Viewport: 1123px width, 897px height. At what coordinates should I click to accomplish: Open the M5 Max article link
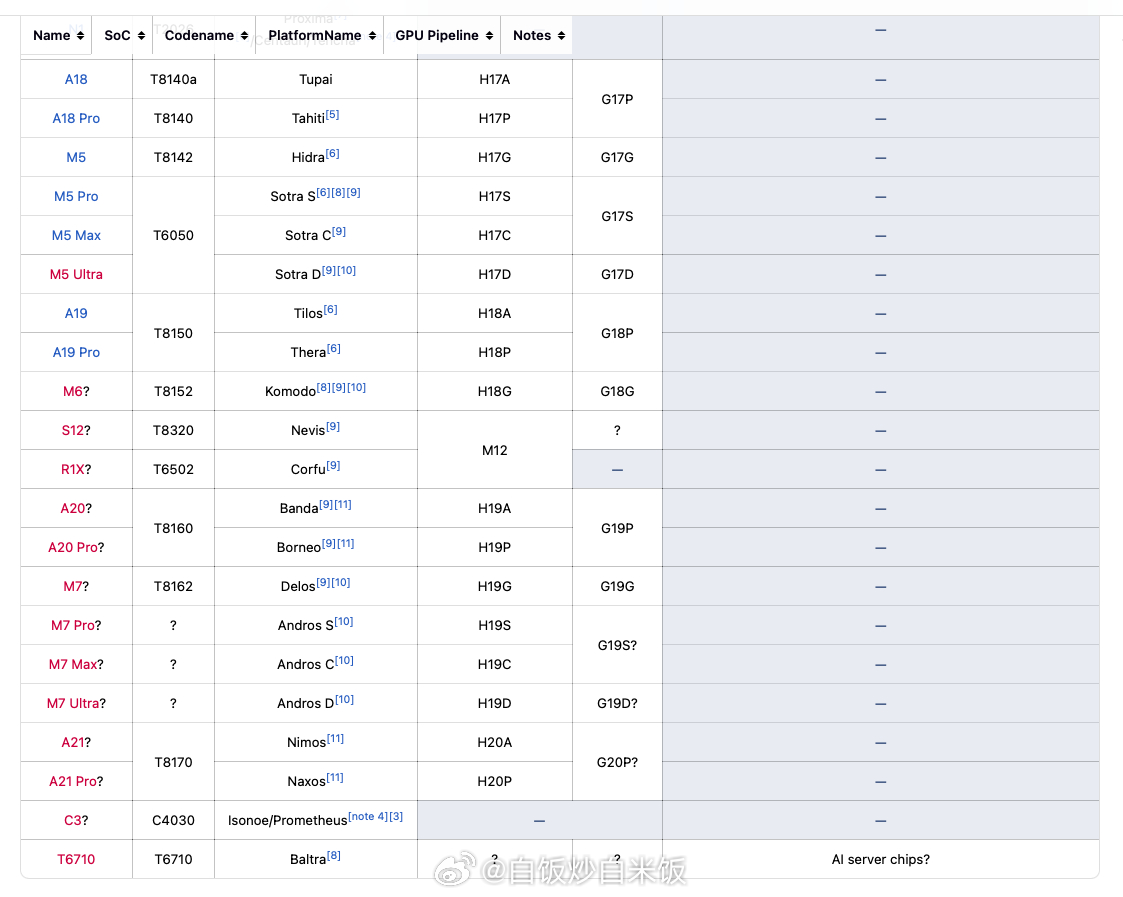point(76,235)
